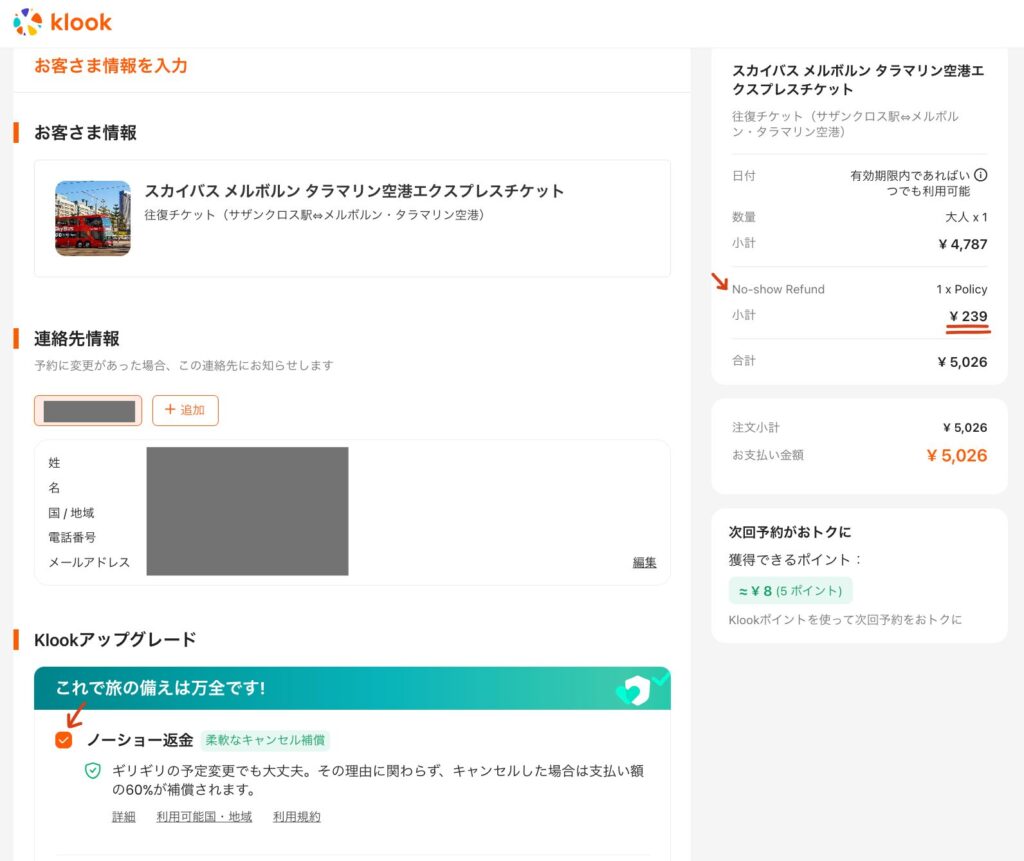Click the green shield icon under ノーショー返金

click(x=93, y=771)
